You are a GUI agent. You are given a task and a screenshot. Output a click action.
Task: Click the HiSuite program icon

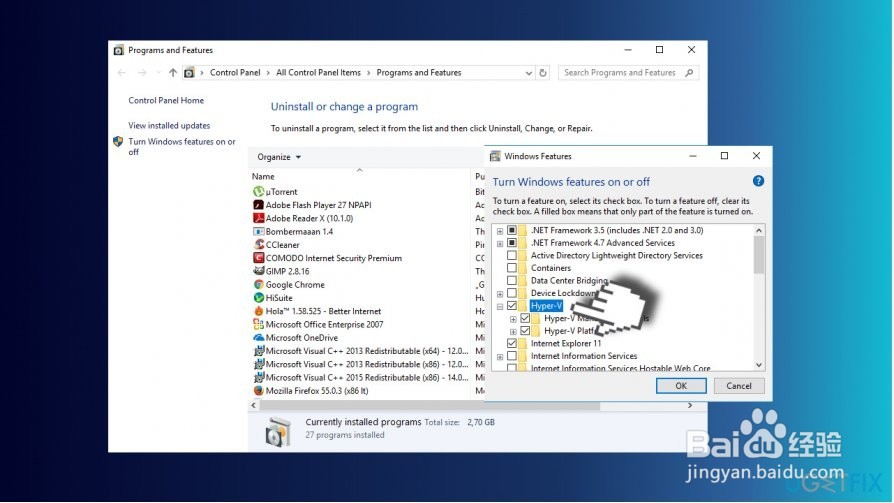[x=258, y=298]
